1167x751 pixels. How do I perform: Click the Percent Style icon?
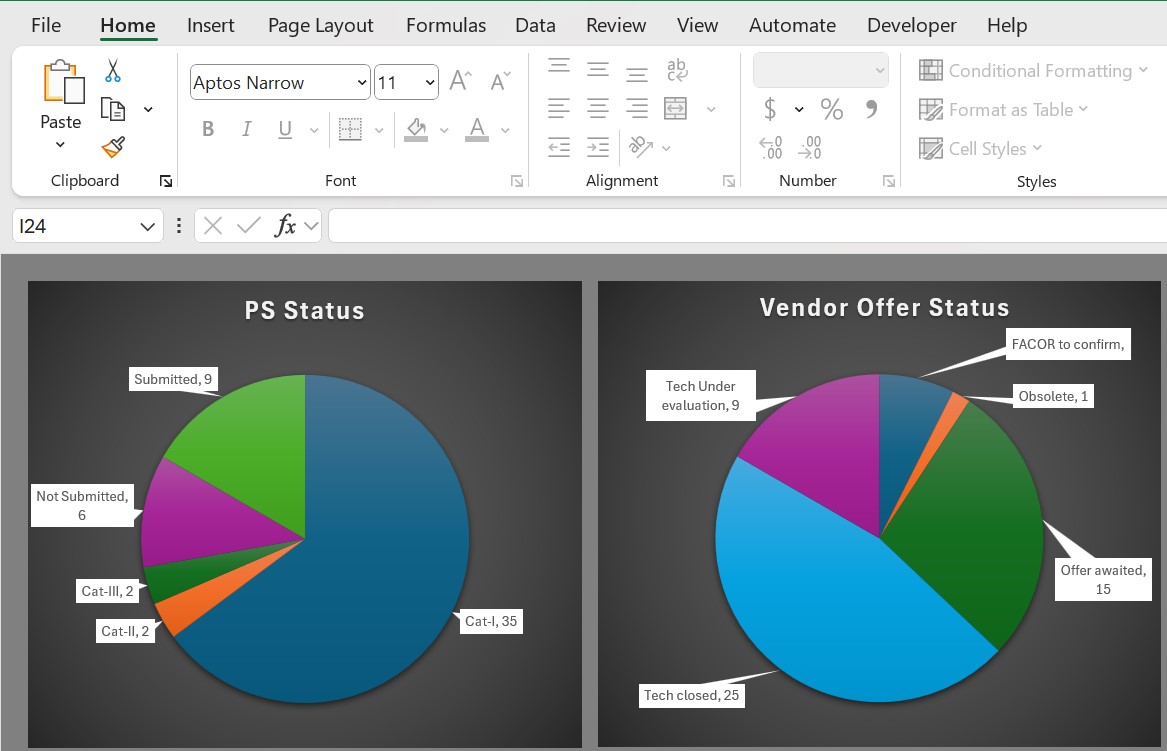(831, 108)
